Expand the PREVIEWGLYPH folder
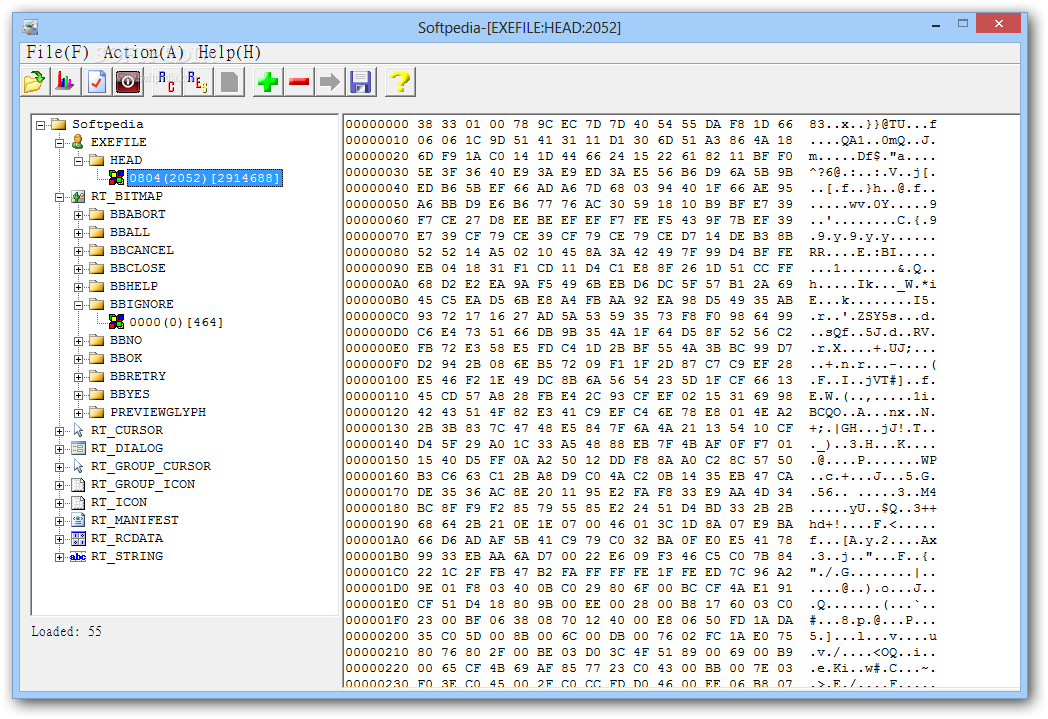 [78, 413]
